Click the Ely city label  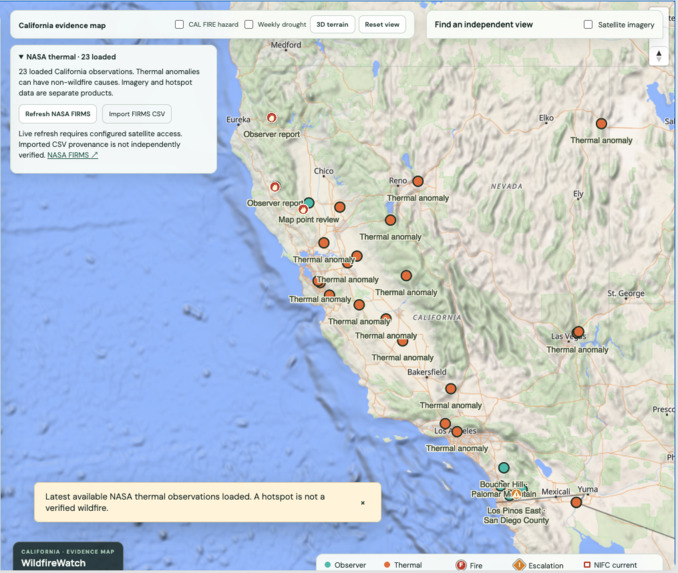578,194
